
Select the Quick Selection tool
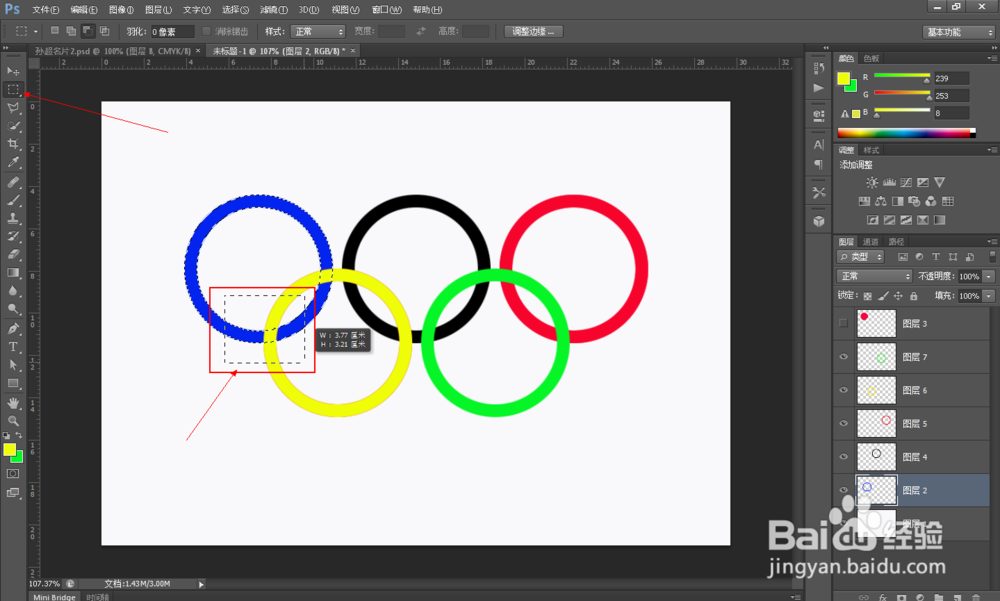[x=13, y=126]
